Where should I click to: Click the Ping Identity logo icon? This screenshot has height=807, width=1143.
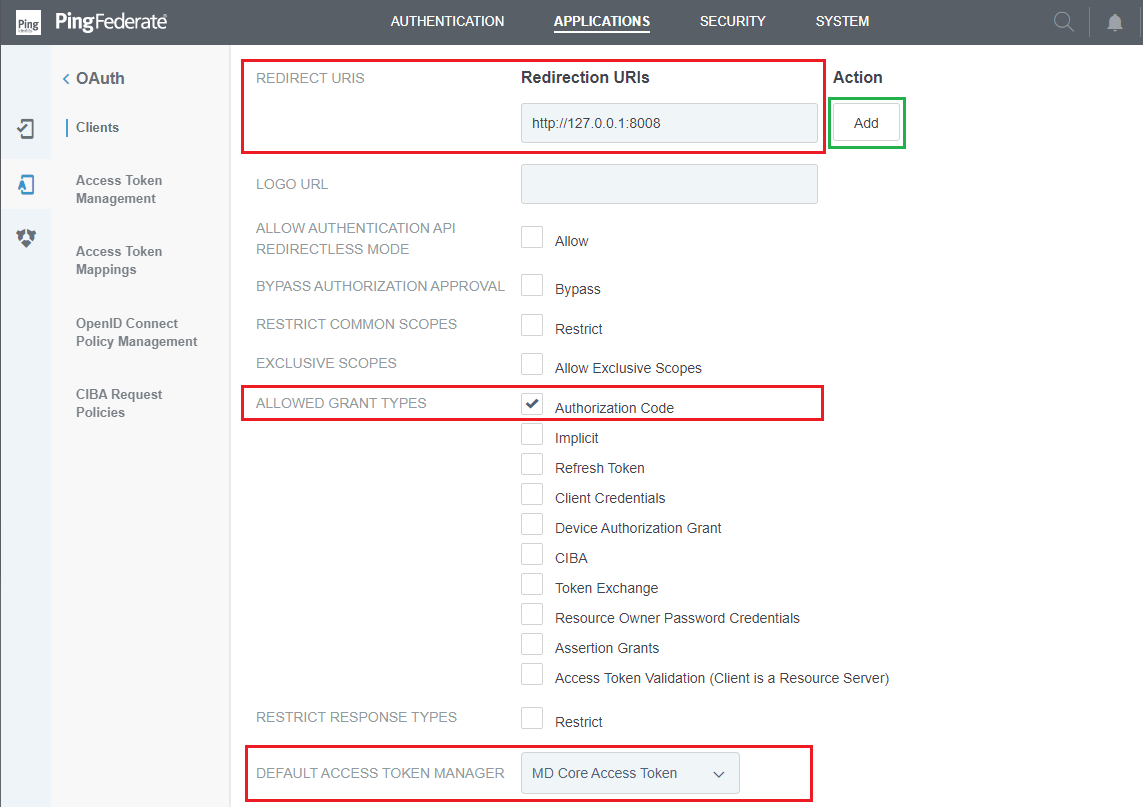point(28,23)
